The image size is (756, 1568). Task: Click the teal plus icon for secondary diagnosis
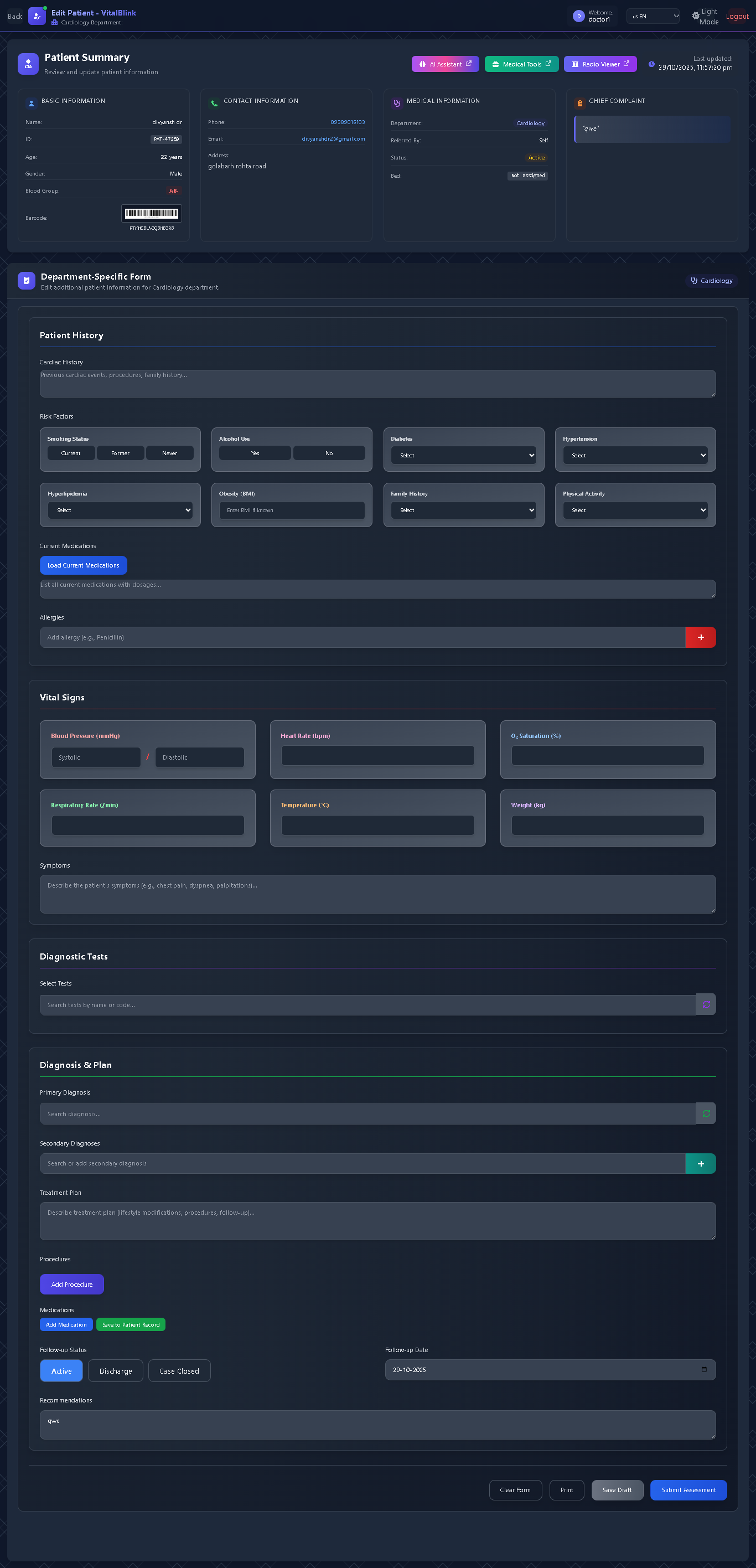coord(700,1163)
